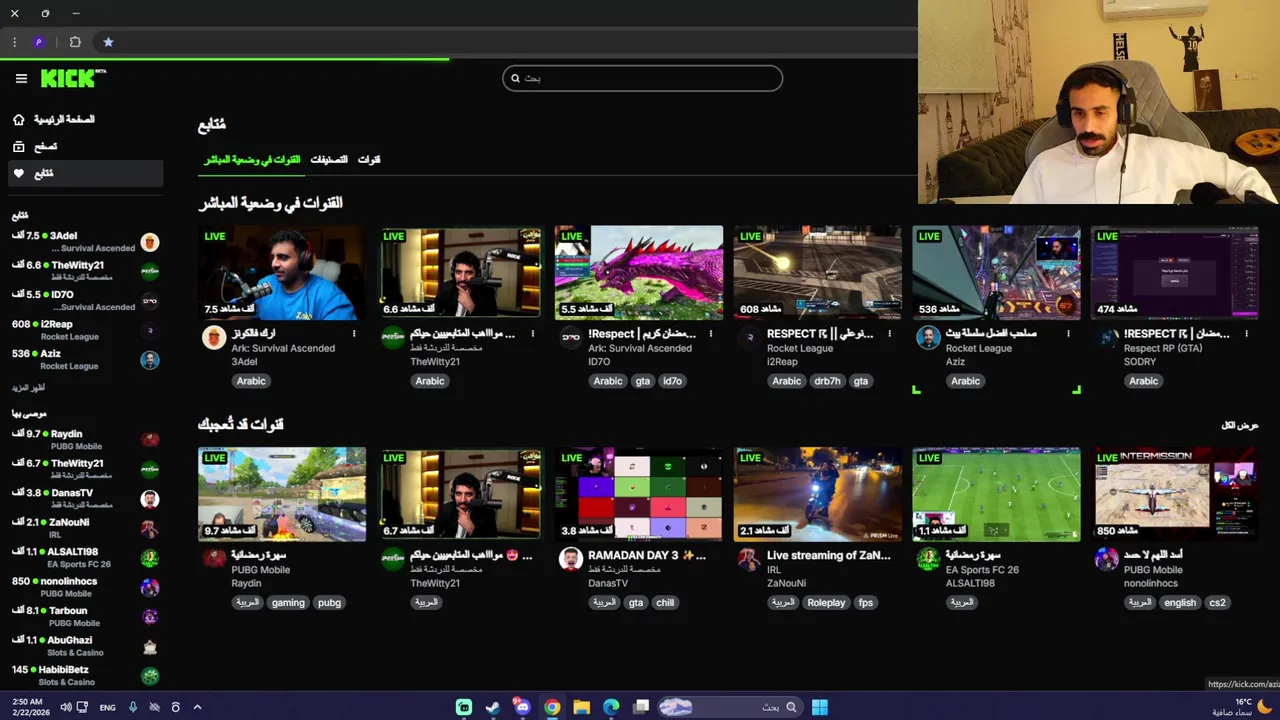Click ZaNouNi avatar under IRL stream card
The height and width of the screenshot is (720, 1280).
pyautogui.click(x=749, y=559)
